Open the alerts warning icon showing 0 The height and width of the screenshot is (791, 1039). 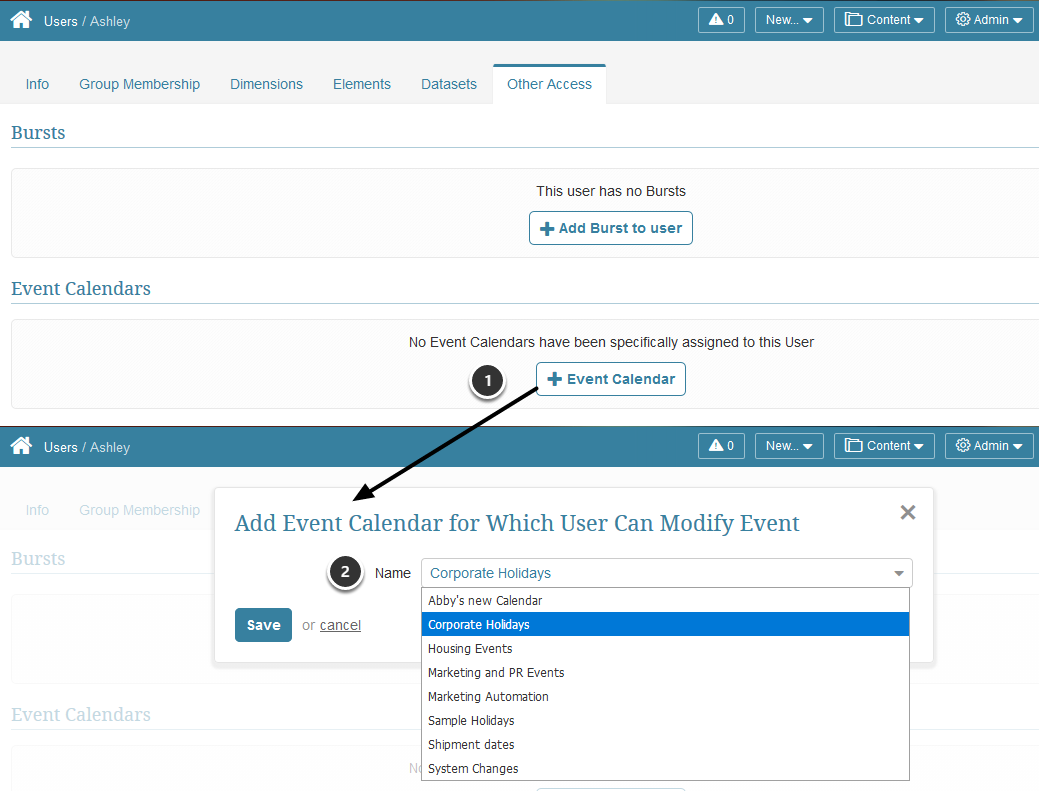[721, 20]
